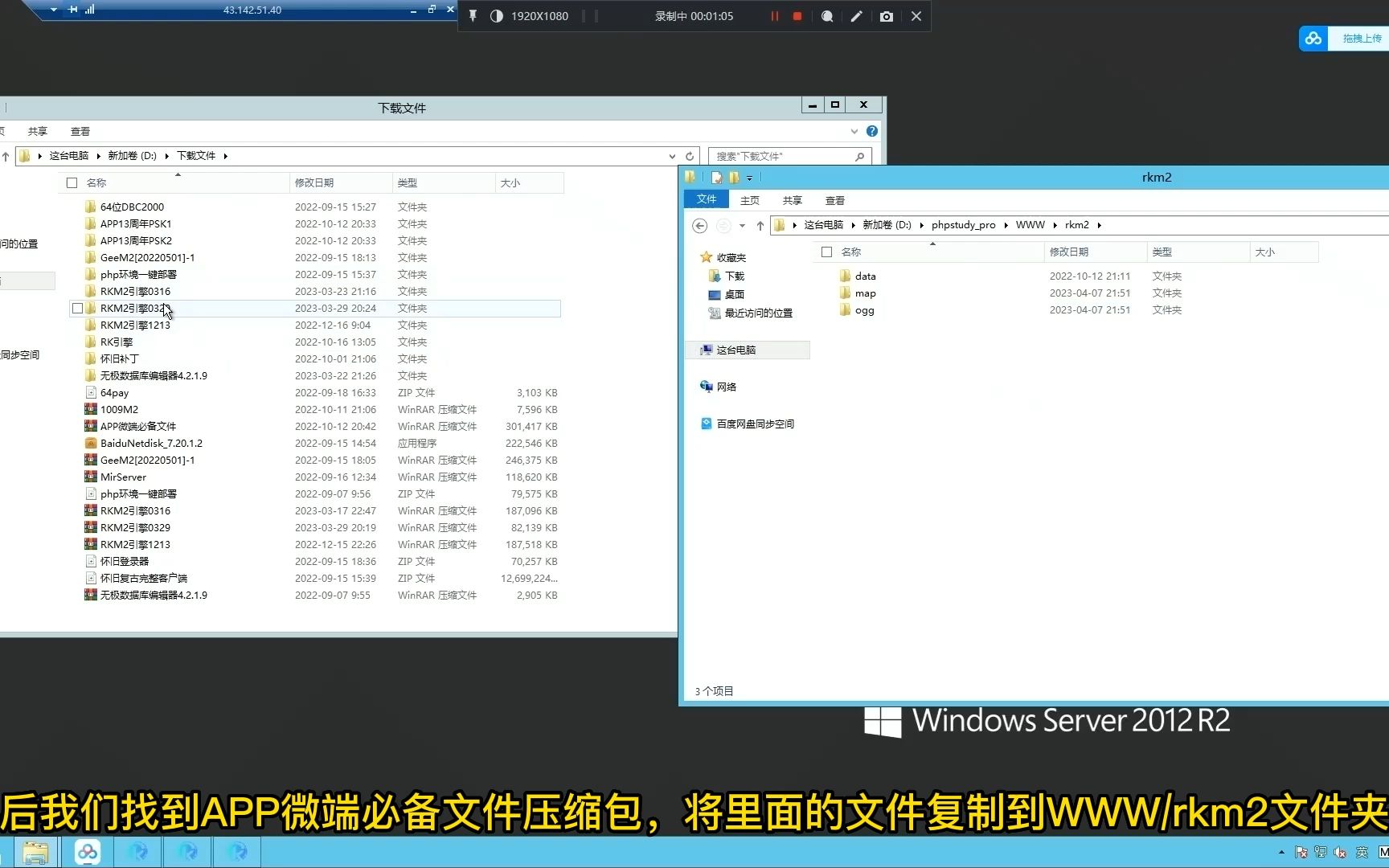1389x868 pixels.
Task: Pause the screen recording
Action: click(x=775, y=16)
